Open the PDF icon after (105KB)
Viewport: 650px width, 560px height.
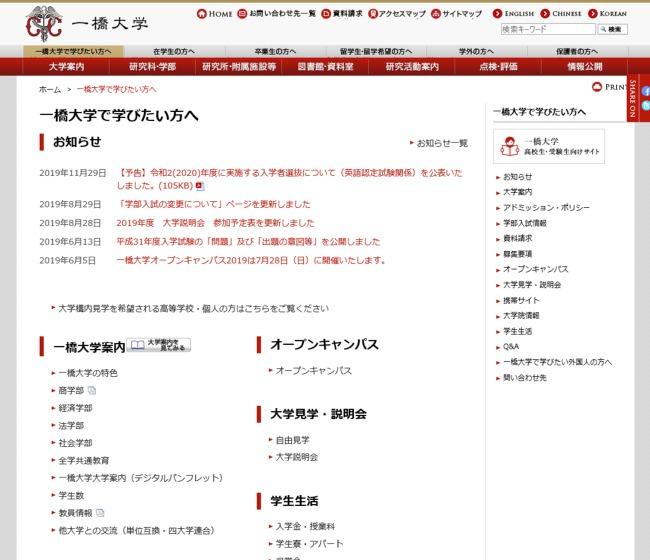(200, 186)
